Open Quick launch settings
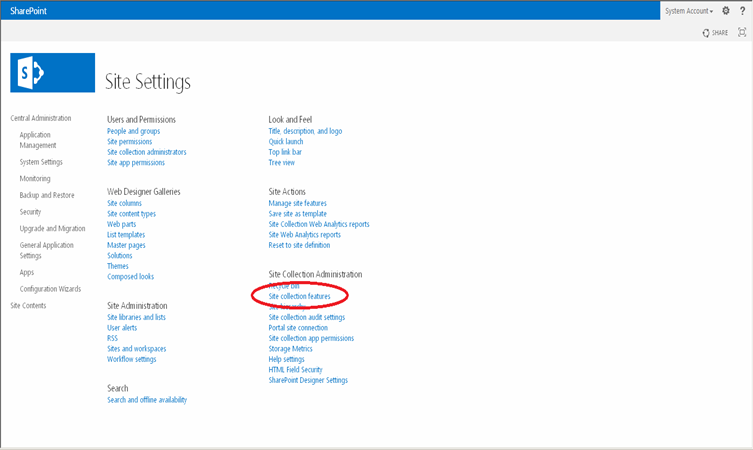The width and height of the screenshot is (753, 450). (x=286, y=142)
